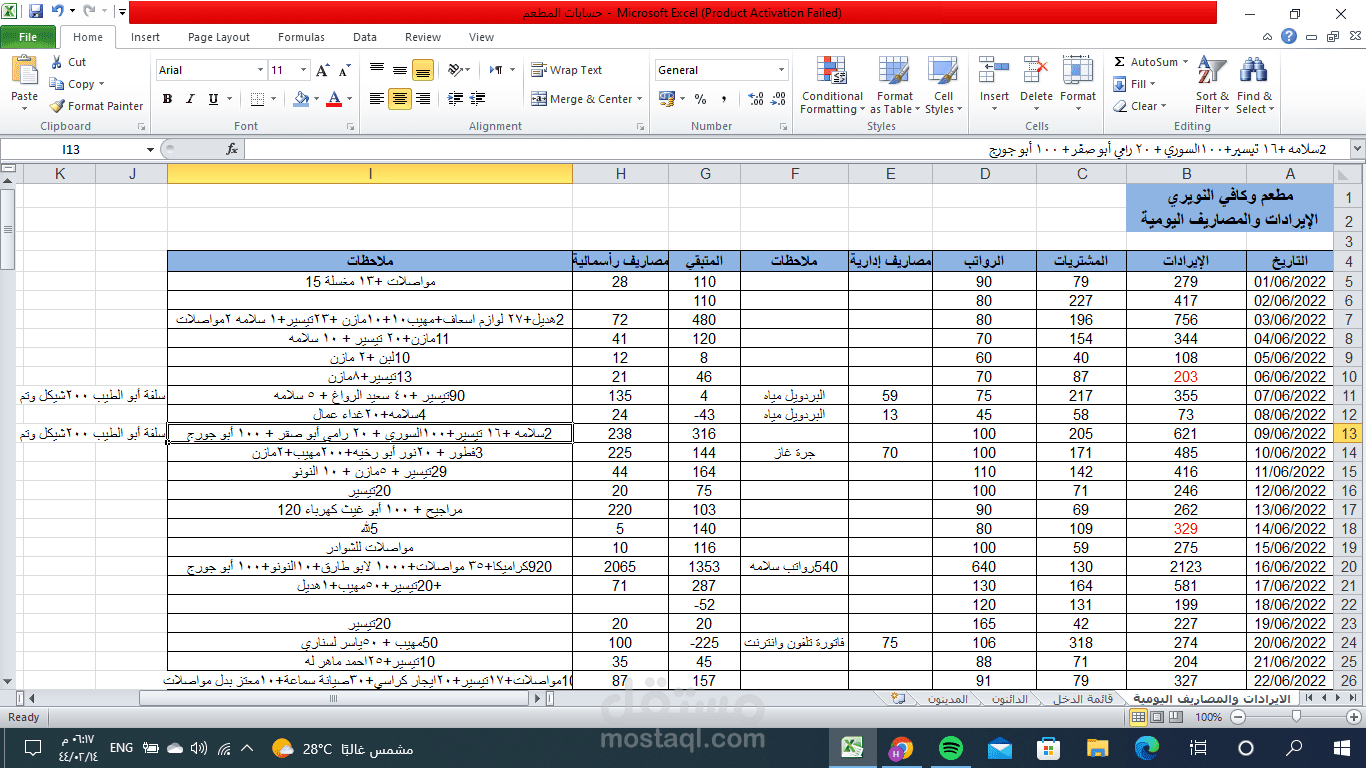
Task: Toggle Bold formatting
Action: click(167, 99)
